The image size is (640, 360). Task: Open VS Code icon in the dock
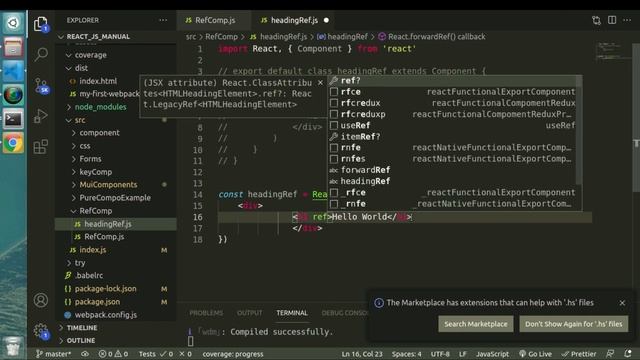click(13, 71)
